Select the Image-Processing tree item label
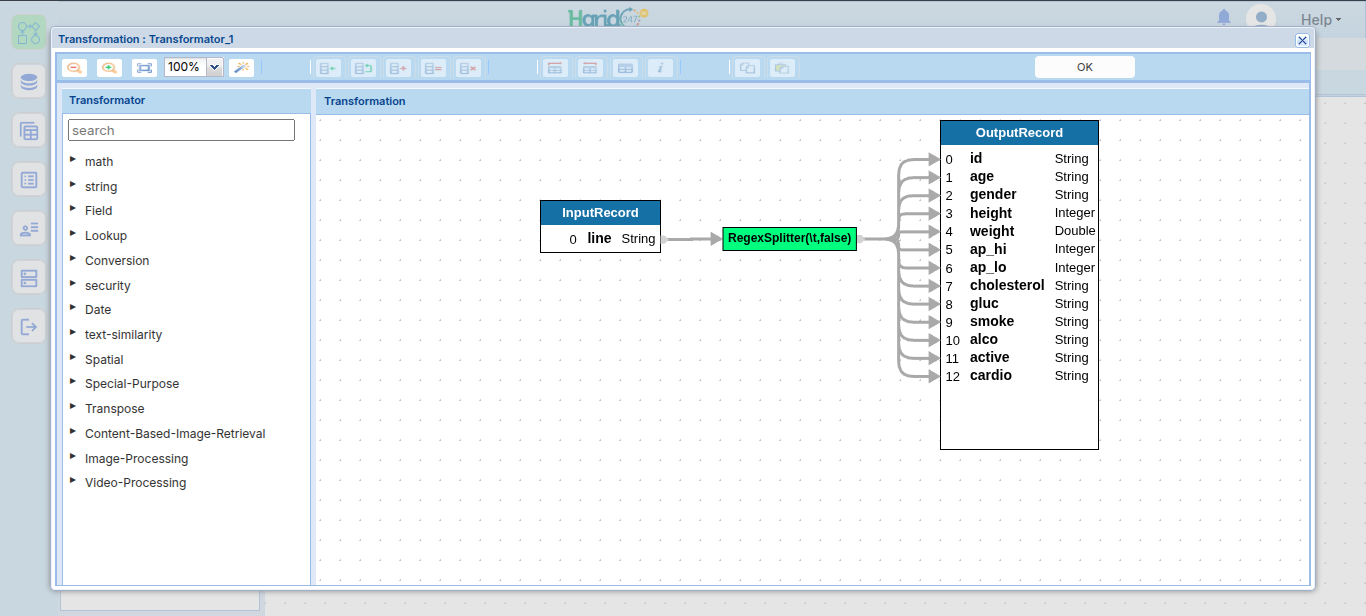This screenshot has height=616, width=1366. coord(136,459)
